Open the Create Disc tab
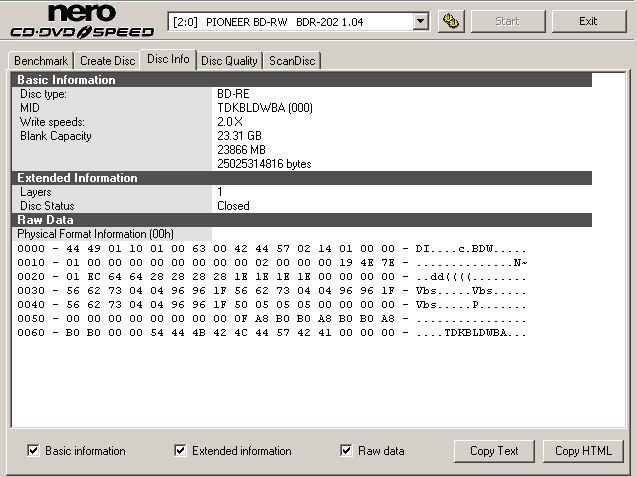 point(107,61)
